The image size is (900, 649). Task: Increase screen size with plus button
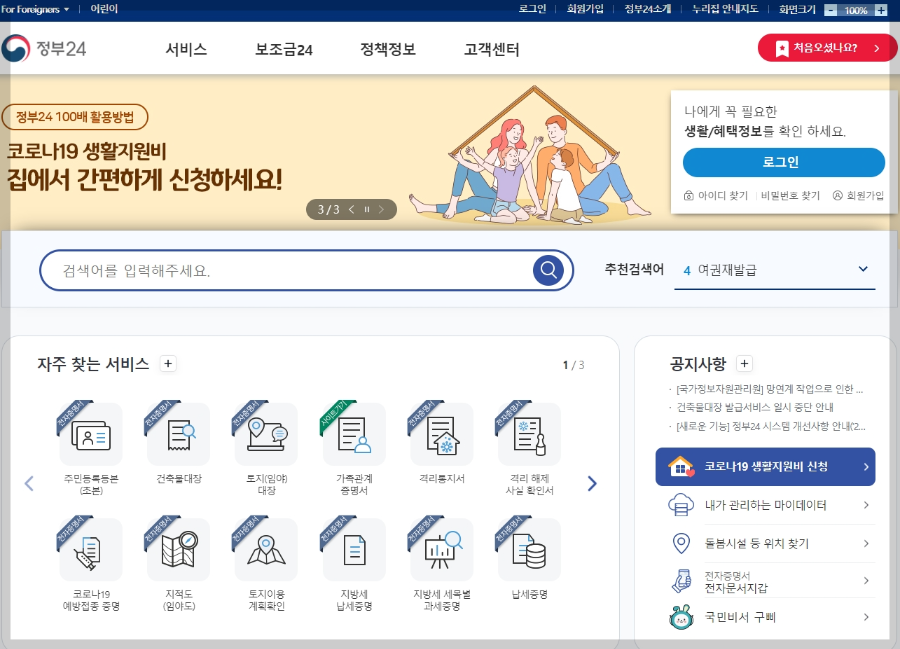point(881,10)
